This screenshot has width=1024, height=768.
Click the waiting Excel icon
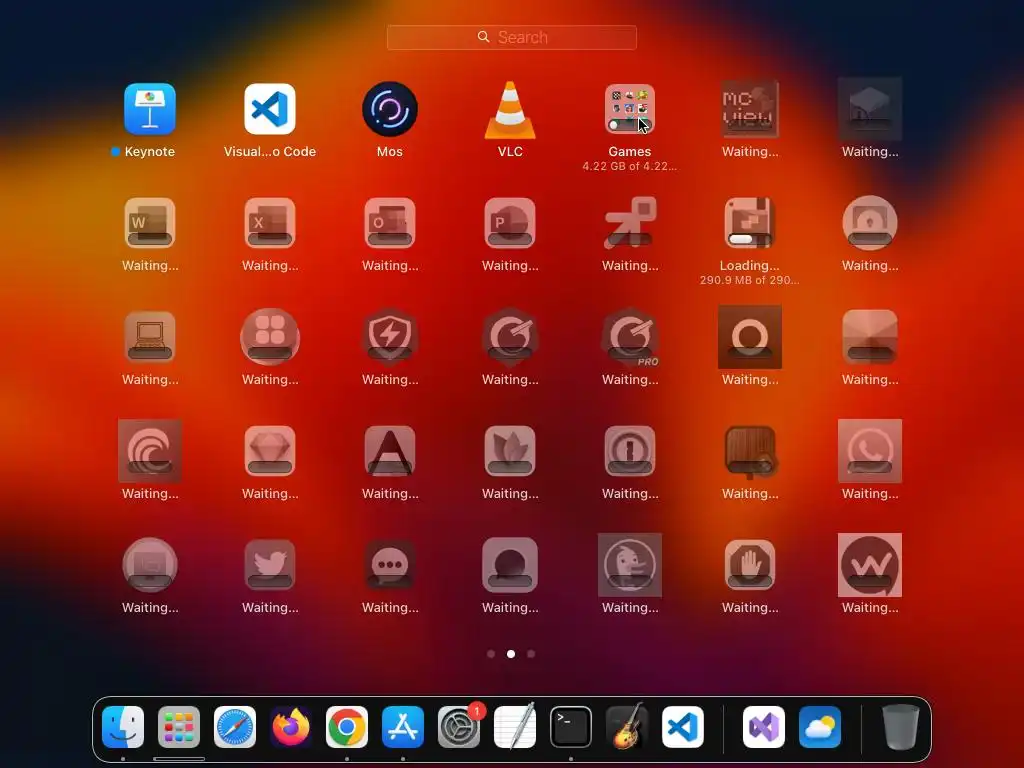coord(270,223)
